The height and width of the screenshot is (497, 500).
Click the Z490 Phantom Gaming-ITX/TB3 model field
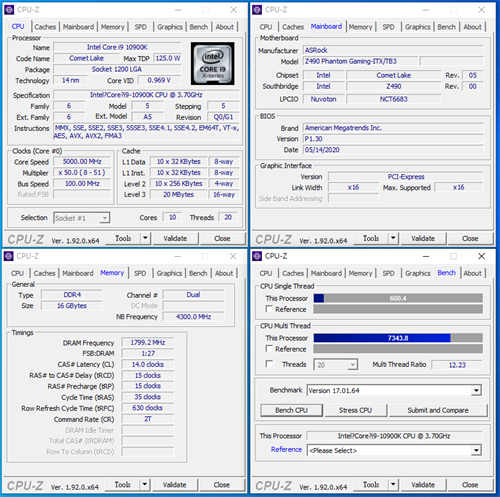(360, 61)
